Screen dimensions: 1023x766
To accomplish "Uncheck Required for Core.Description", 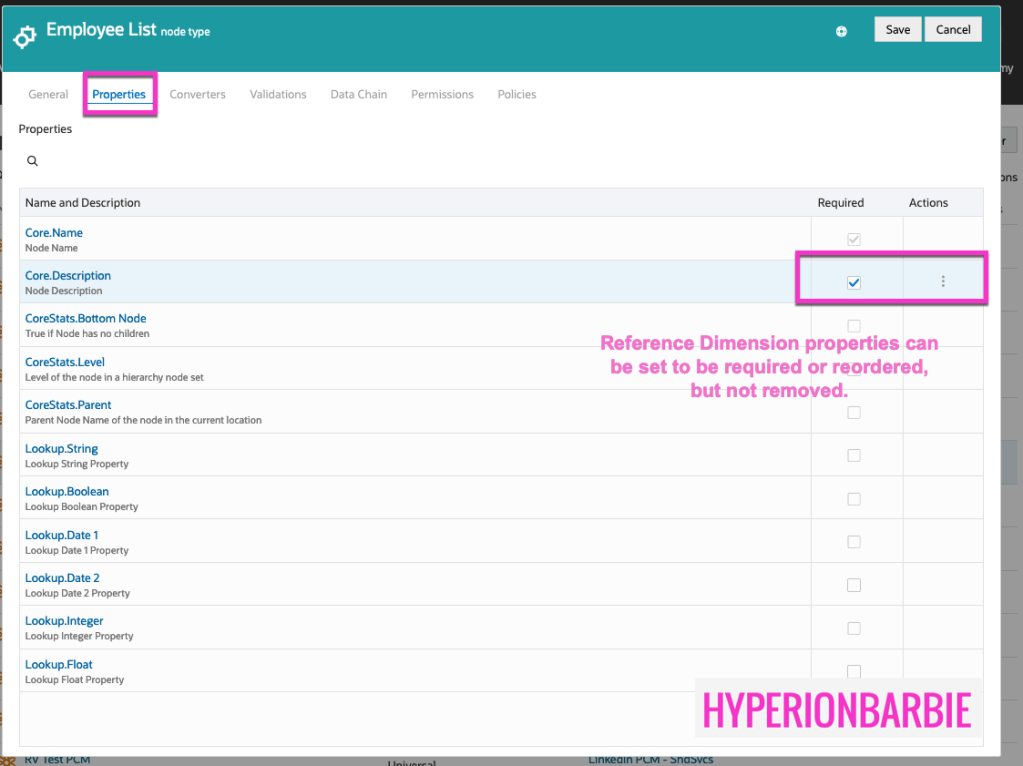I will tap(853, 283).
